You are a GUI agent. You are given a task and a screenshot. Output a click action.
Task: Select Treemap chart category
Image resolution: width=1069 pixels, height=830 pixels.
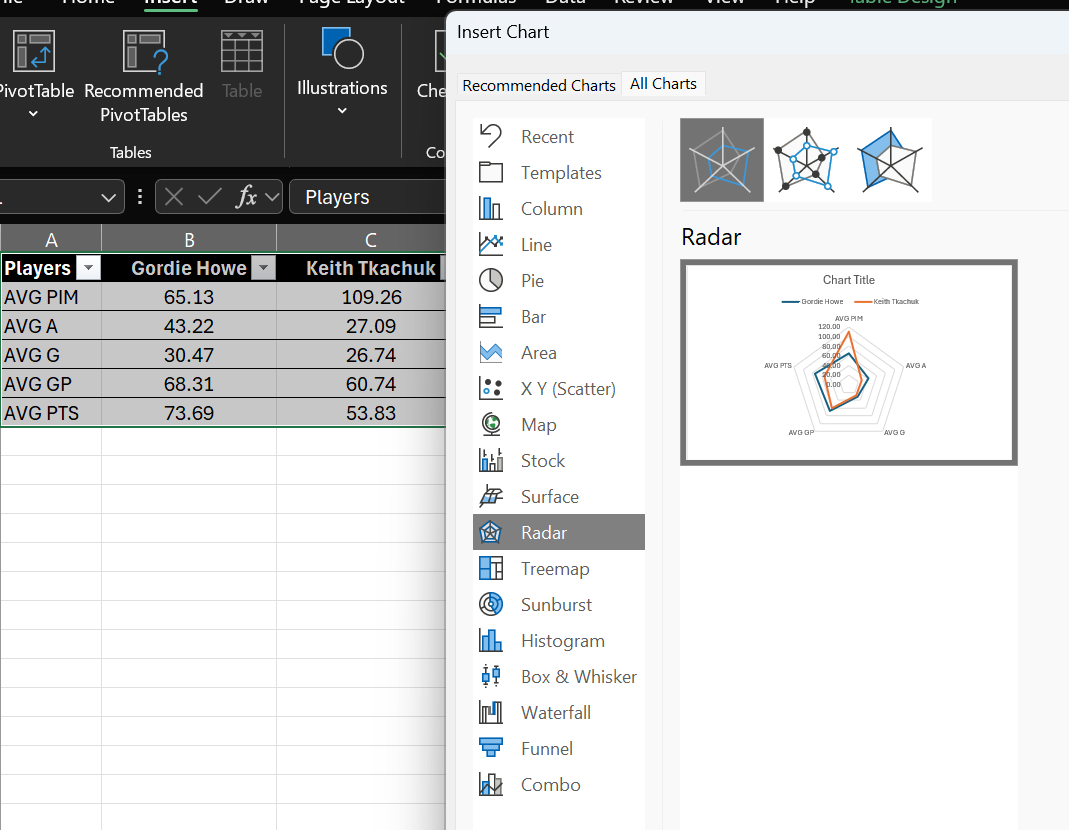(x=558, y=569)
